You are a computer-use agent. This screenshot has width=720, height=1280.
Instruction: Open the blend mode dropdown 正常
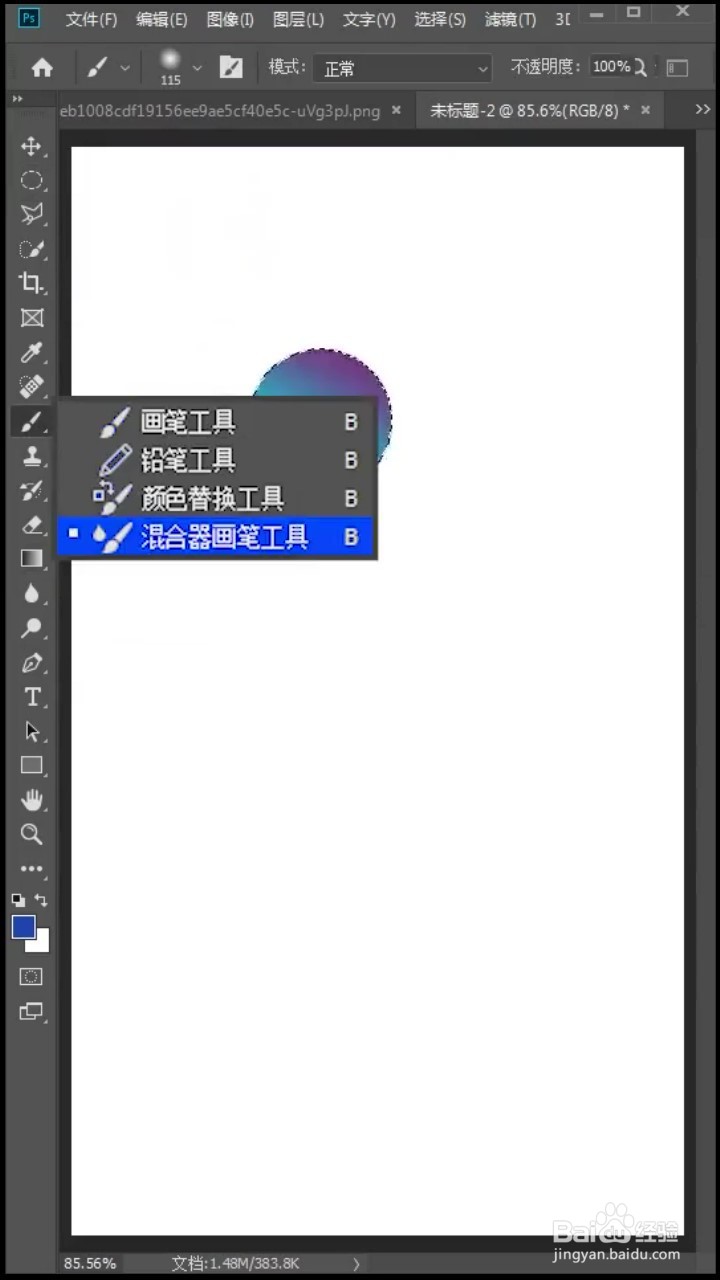point(402,68)
